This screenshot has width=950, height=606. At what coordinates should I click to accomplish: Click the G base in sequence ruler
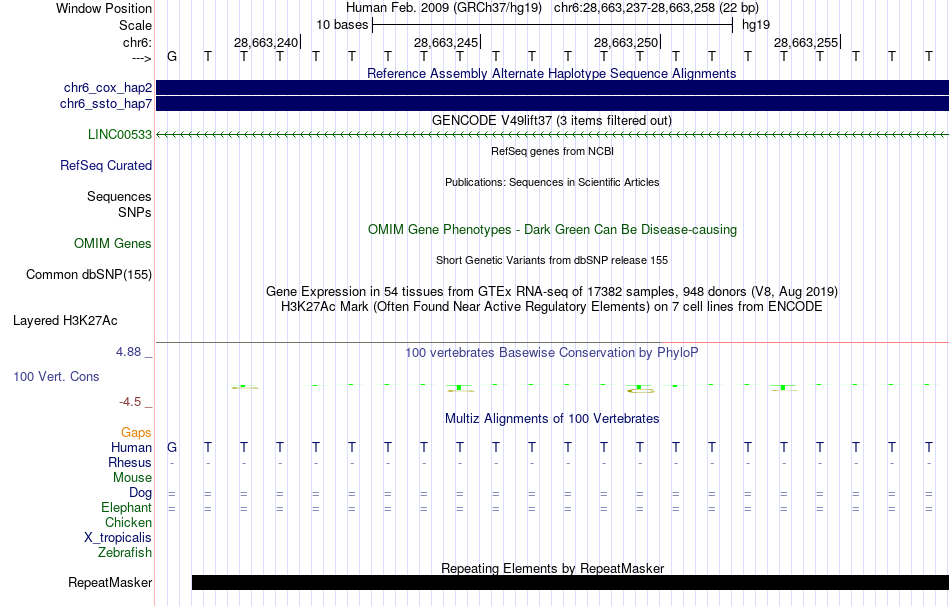(172, 56)
